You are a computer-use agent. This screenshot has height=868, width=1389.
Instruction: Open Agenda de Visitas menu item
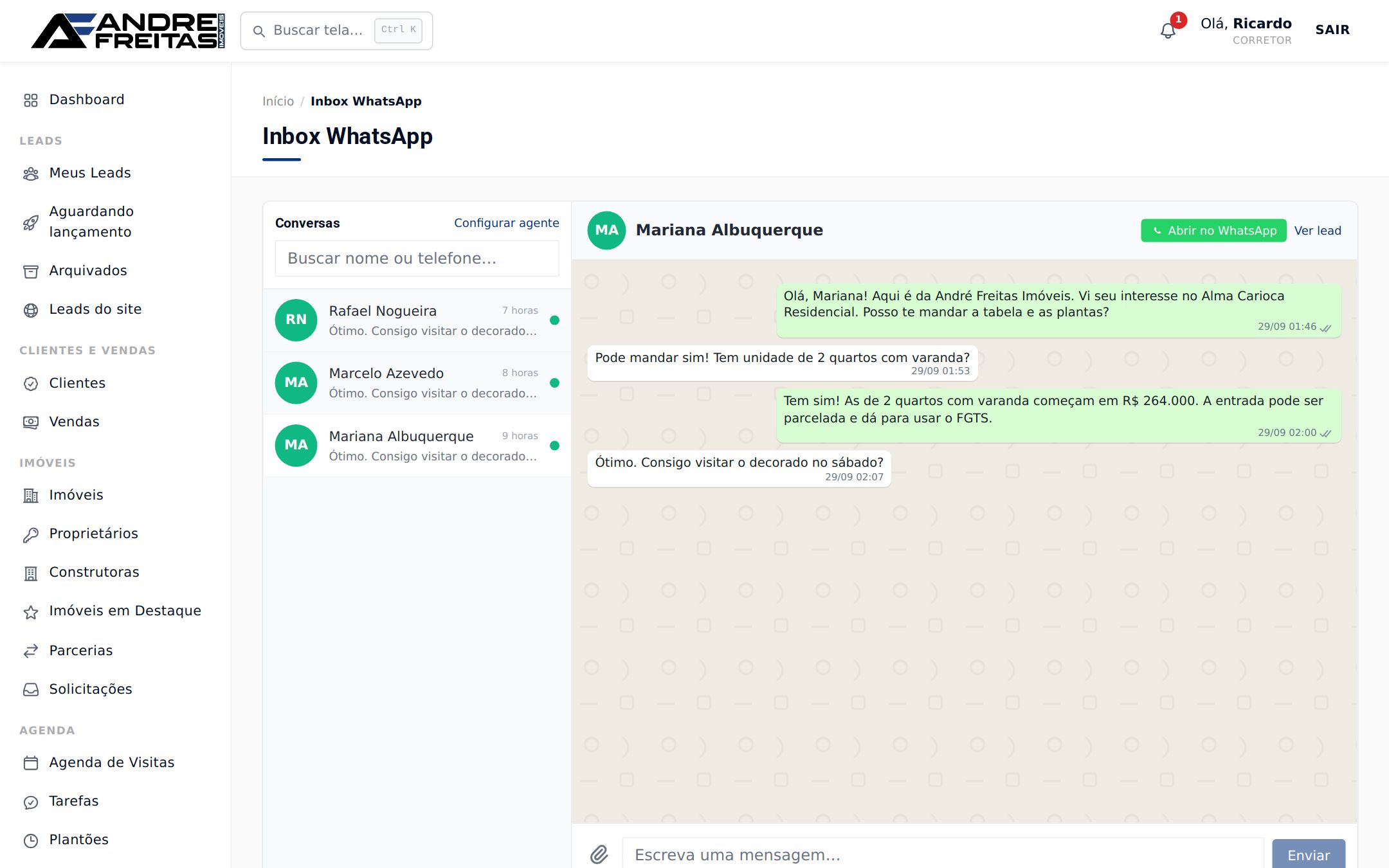click(x=116, y=763)
